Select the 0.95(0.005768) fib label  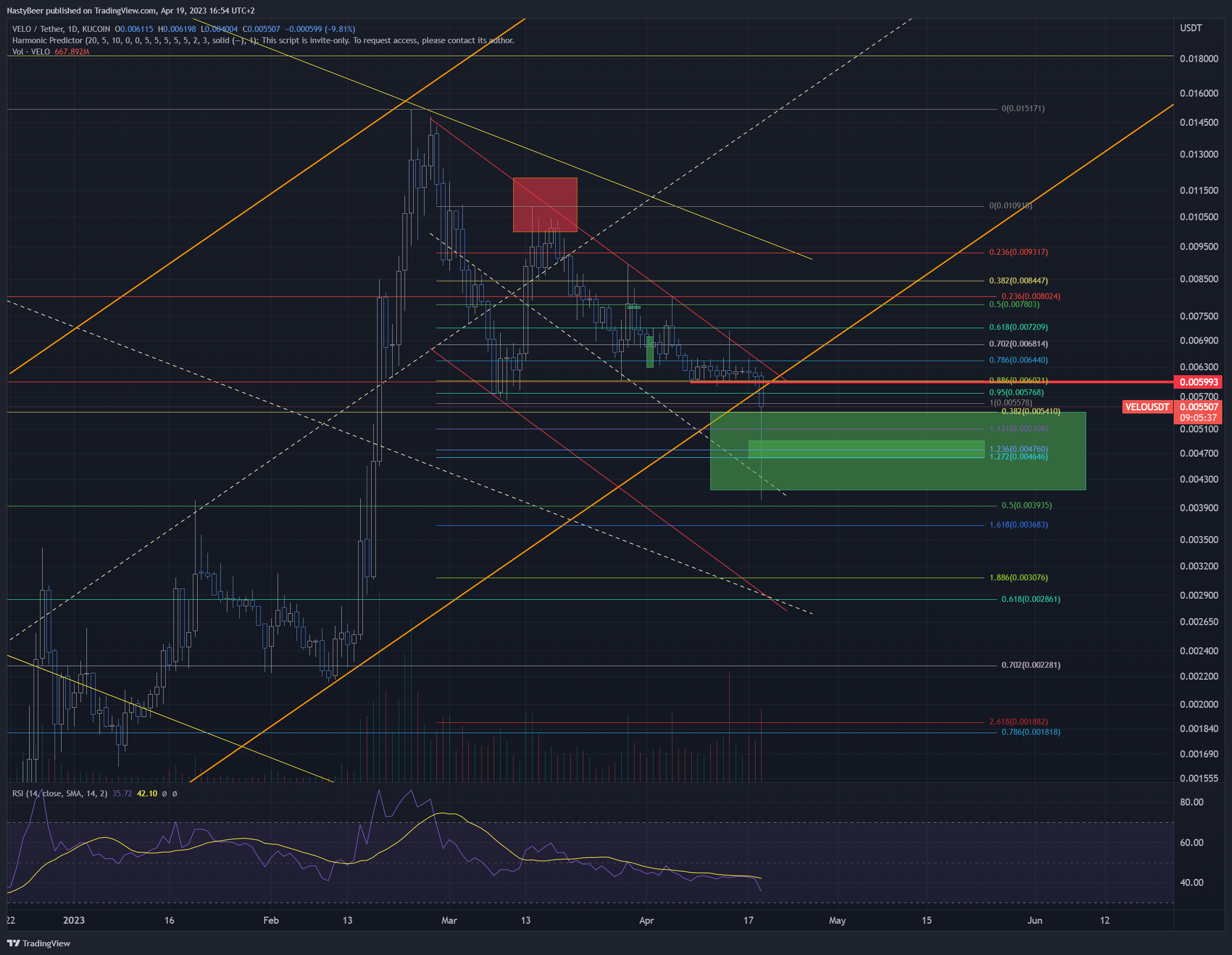(1016, 392)
